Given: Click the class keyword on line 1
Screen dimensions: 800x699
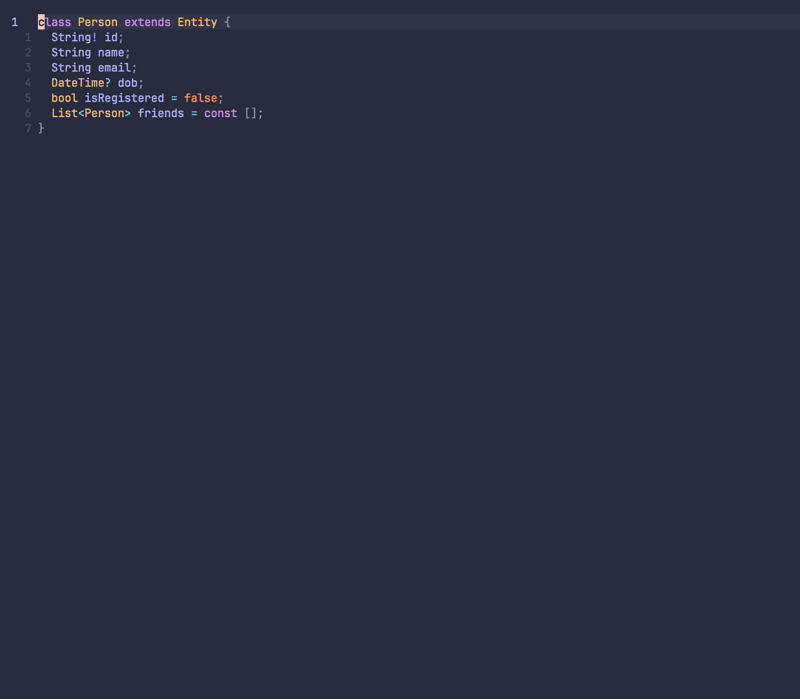Looking at the screenshot, I should 52,21.
